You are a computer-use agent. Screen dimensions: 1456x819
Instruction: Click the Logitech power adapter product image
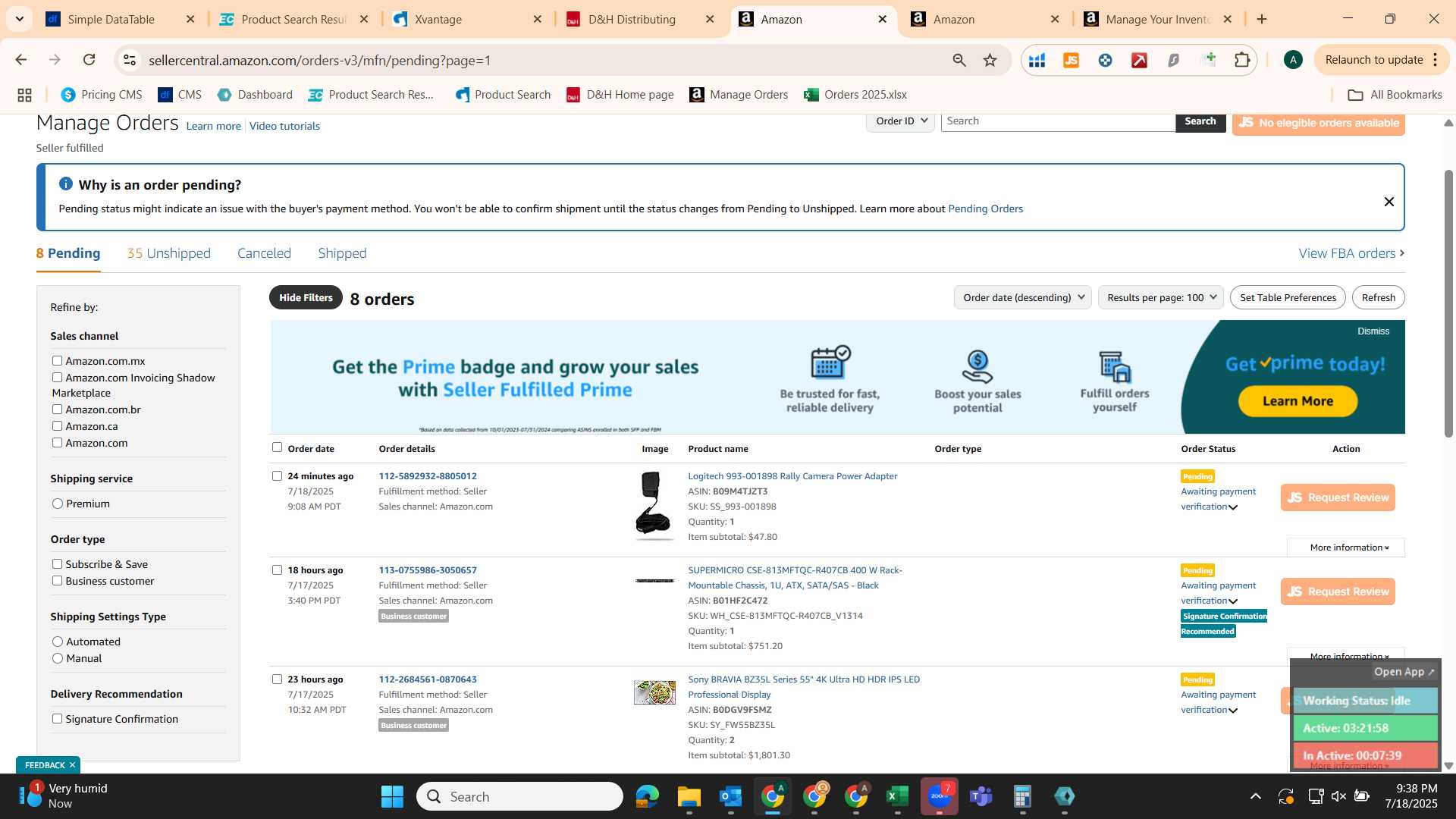point(653,504)
